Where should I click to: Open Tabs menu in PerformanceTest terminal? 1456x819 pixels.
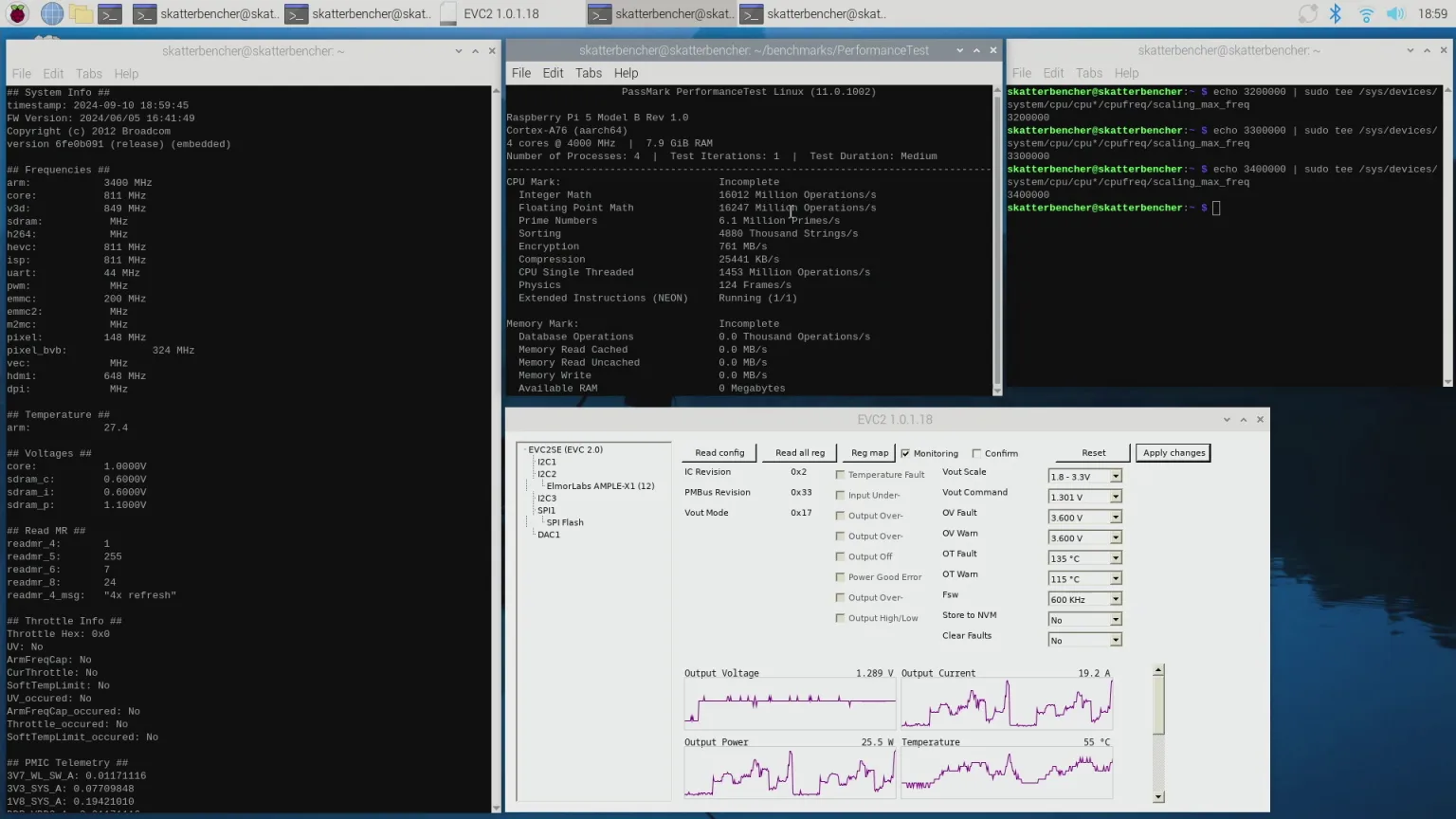pyautogui.click(x=588, y=73)
